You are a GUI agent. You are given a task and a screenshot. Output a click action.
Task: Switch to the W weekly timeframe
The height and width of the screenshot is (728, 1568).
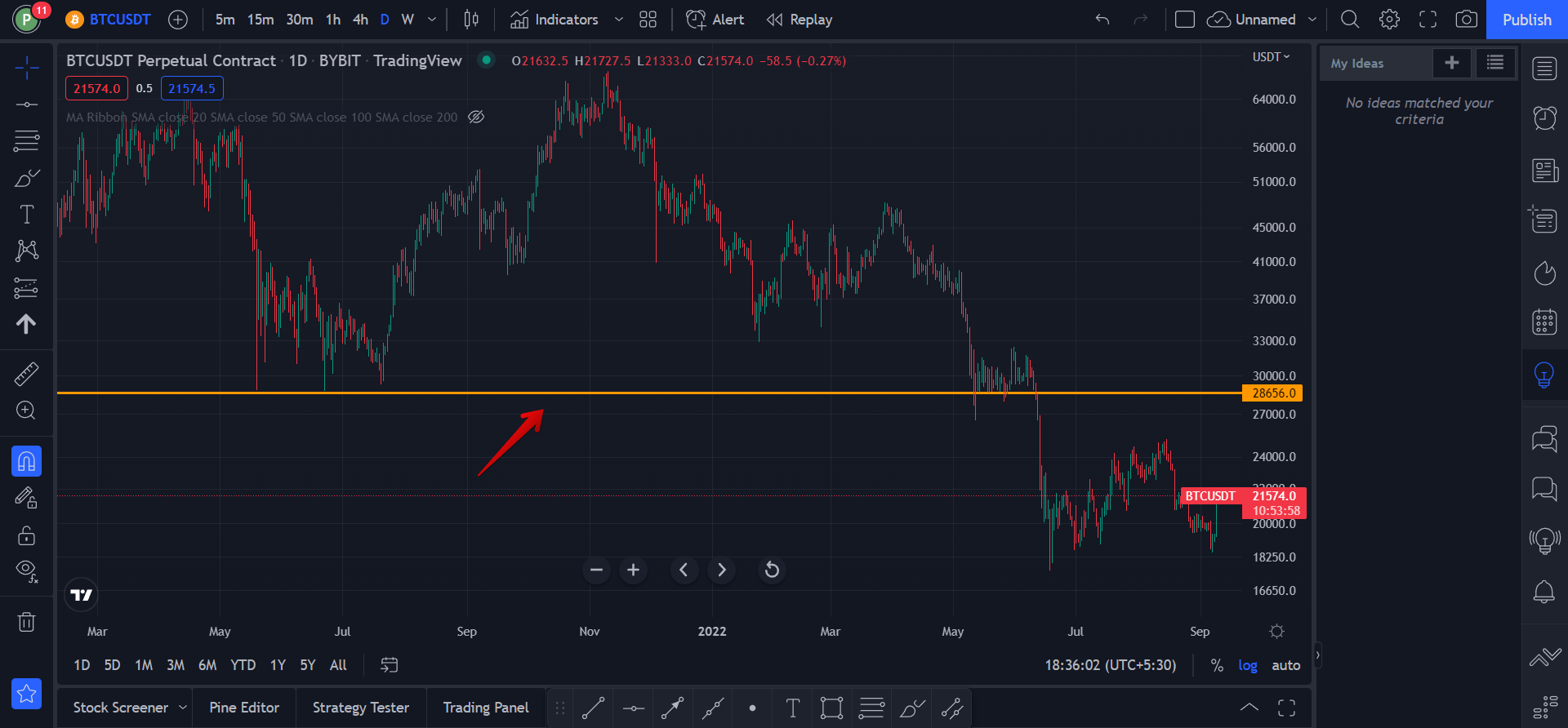(408, 20)
